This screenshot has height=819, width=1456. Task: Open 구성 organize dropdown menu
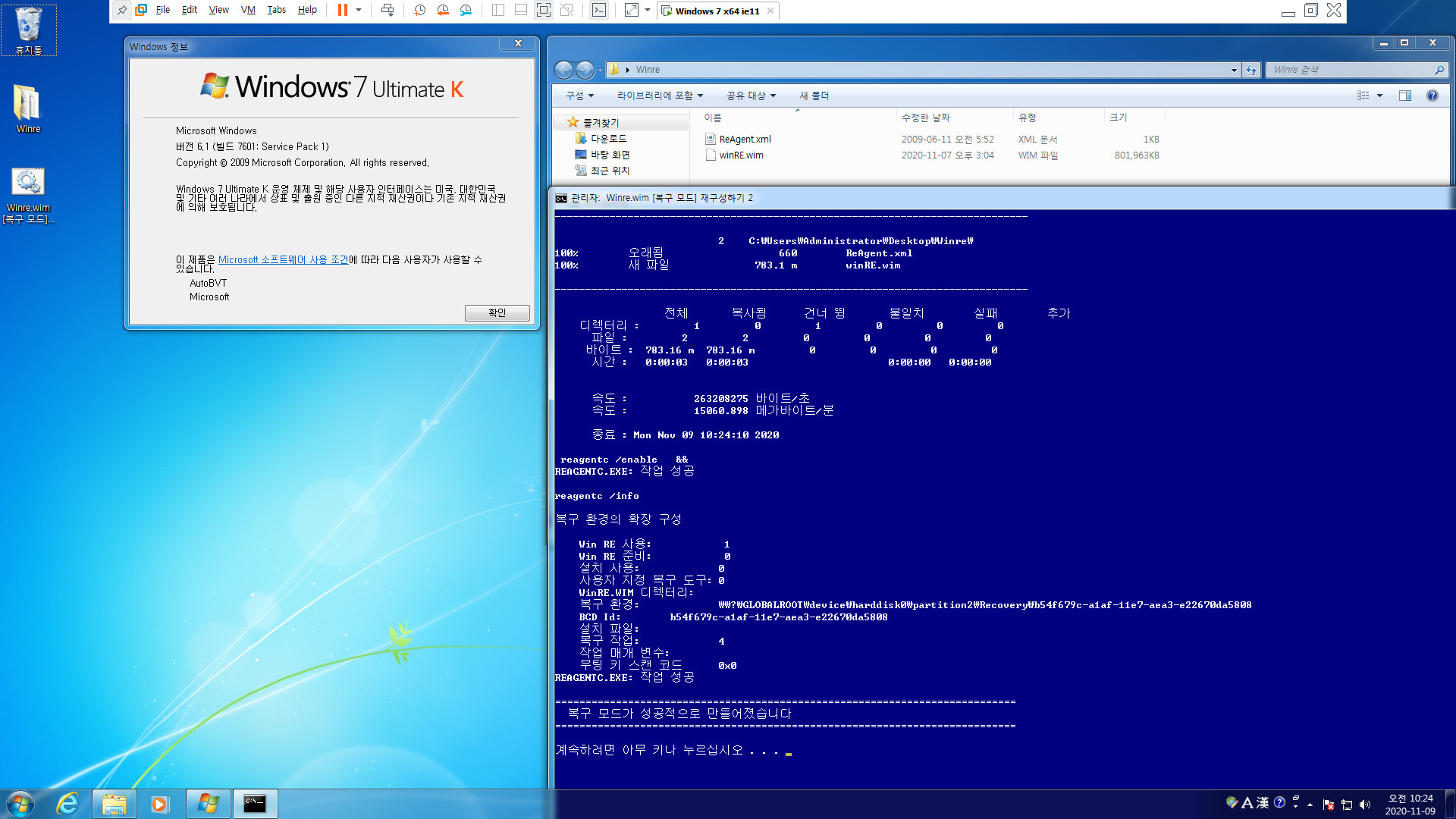click(x=580, y=96)
